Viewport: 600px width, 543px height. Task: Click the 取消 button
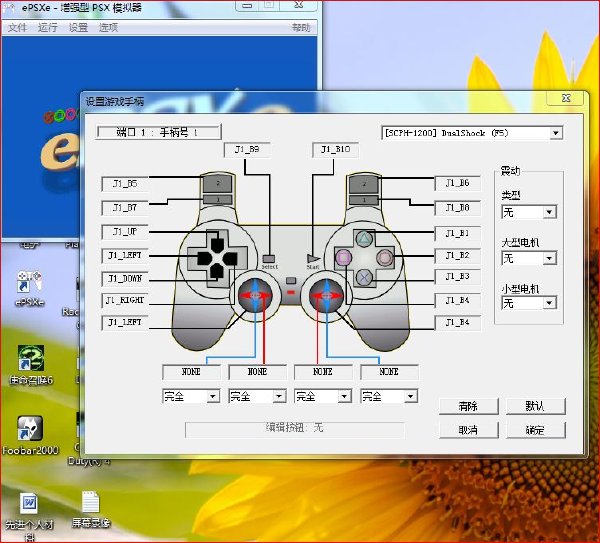click(468, 430)
